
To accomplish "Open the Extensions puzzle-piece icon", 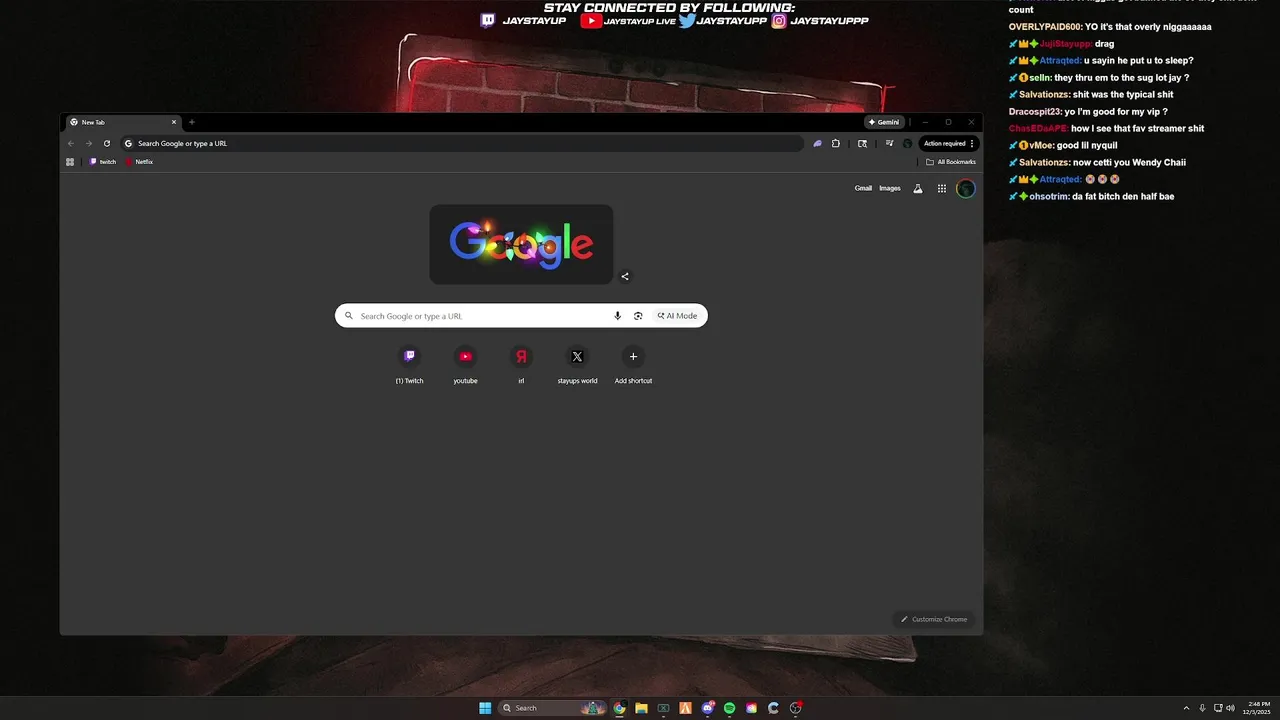I will (836, 143).
